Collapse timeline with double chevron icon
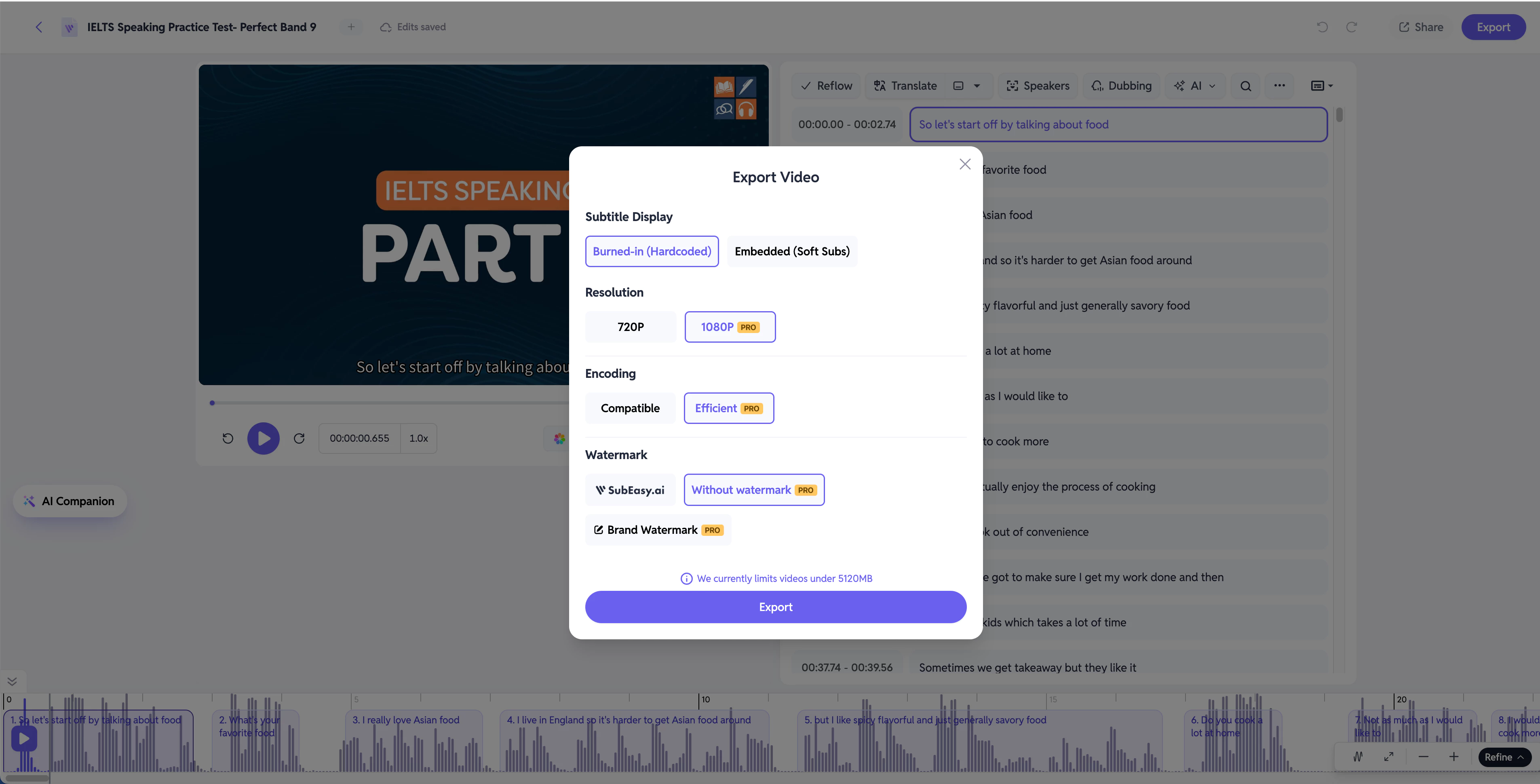This screenshot has width=1540, height=784. 12,681
